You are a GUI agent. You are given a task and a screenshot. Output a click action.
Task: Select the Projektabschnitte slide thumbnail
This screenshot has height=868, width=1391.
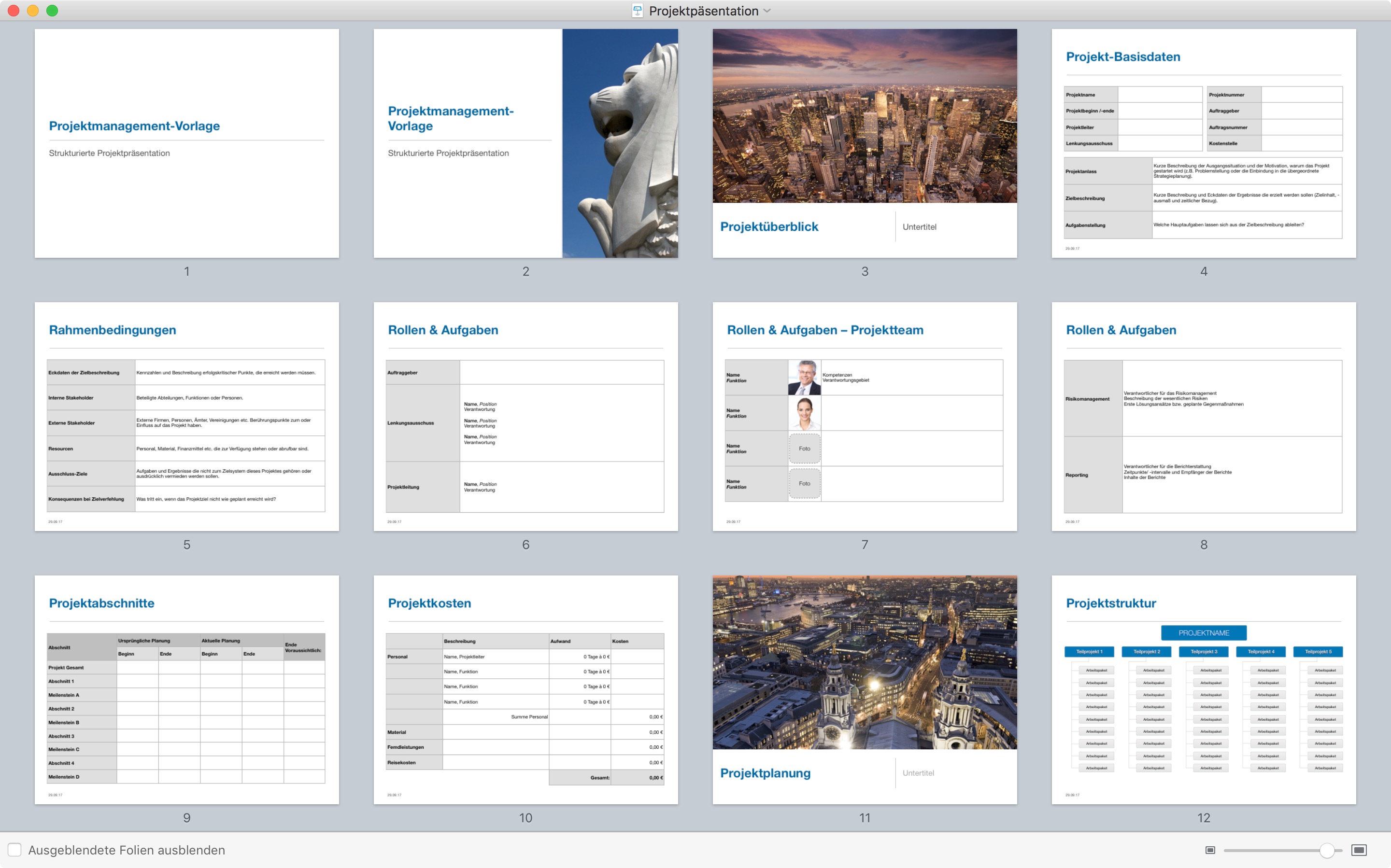tap(186, 689)
